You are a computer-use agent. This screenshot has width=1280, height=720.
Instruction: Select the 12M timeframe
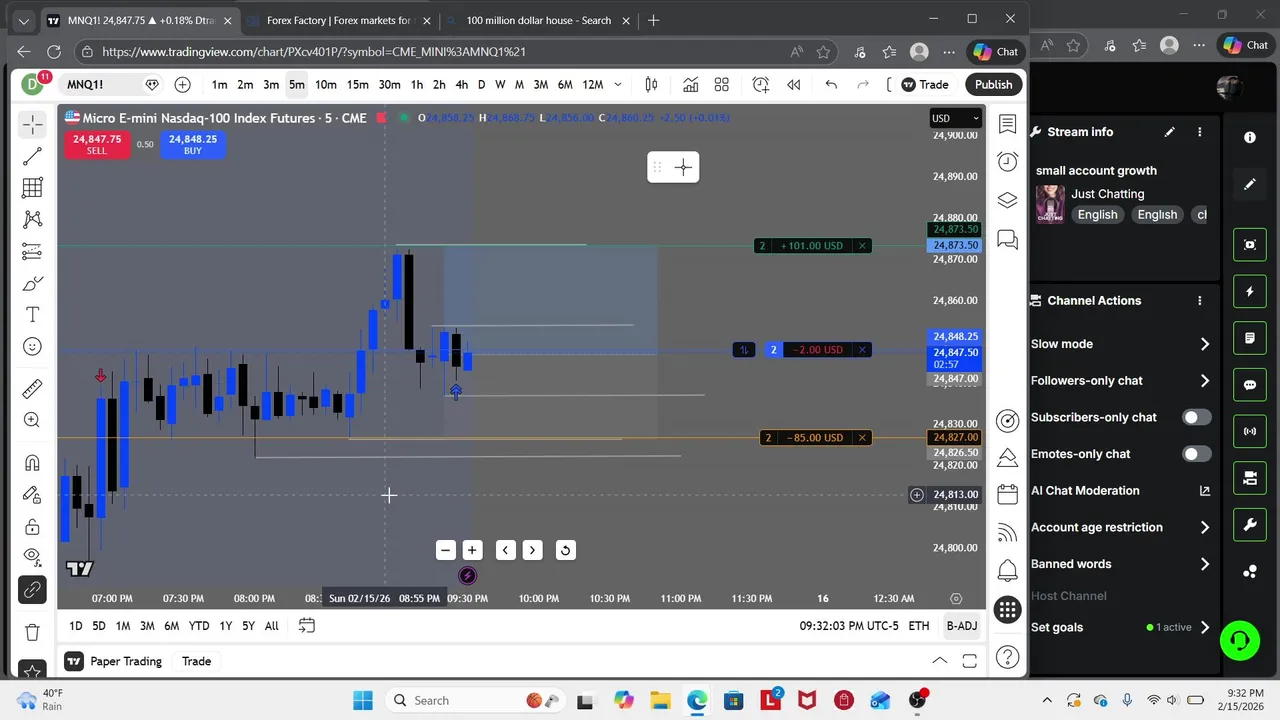(x=593, y=85)
